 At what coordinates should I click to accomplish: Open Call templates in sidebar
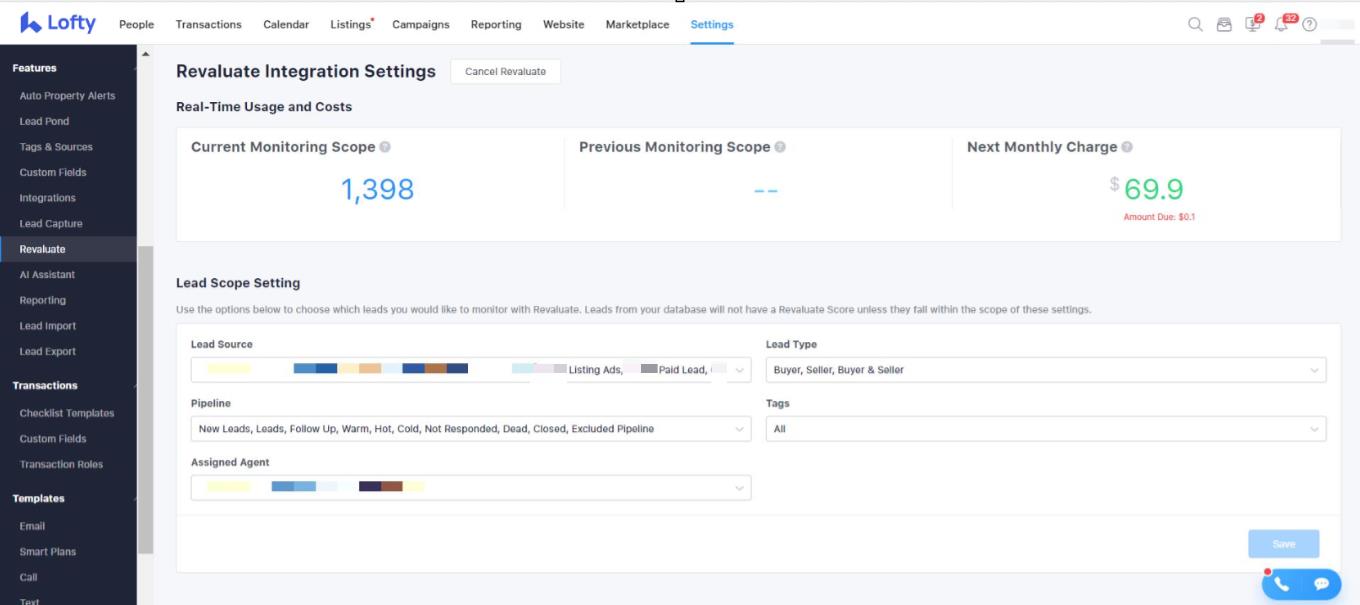[28, 577]
